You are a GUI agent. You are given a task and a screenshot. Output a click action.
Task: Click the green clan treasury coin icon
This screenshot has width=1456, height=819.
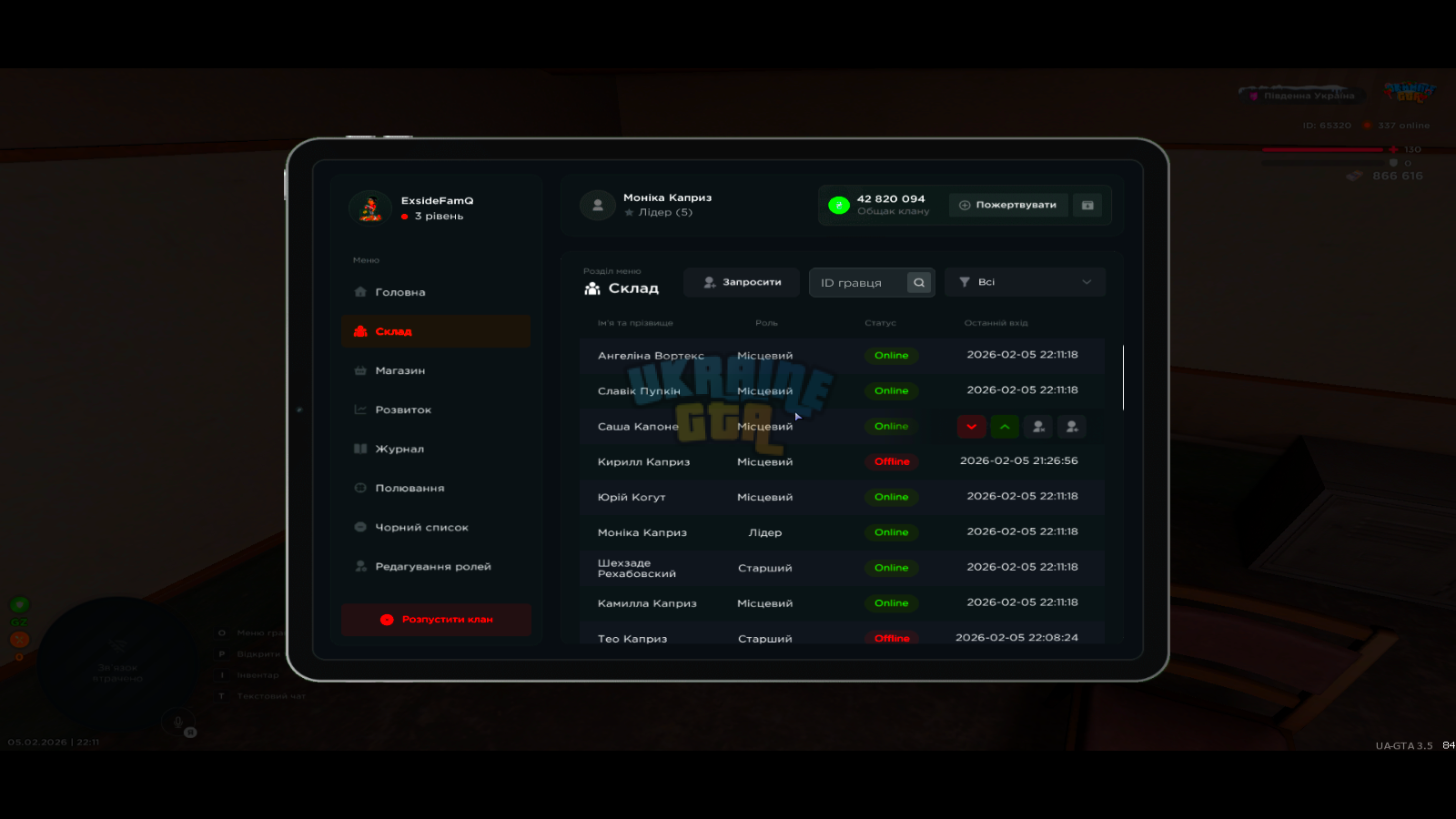[839, 206]
